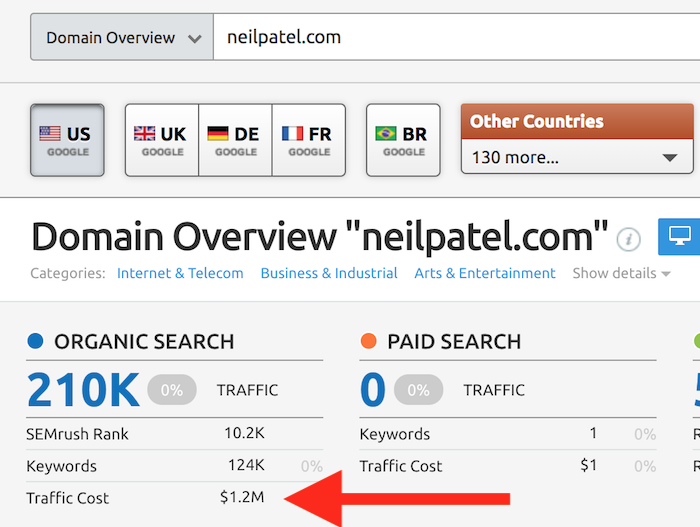Select the DE Google database

(x=235, y=140)
